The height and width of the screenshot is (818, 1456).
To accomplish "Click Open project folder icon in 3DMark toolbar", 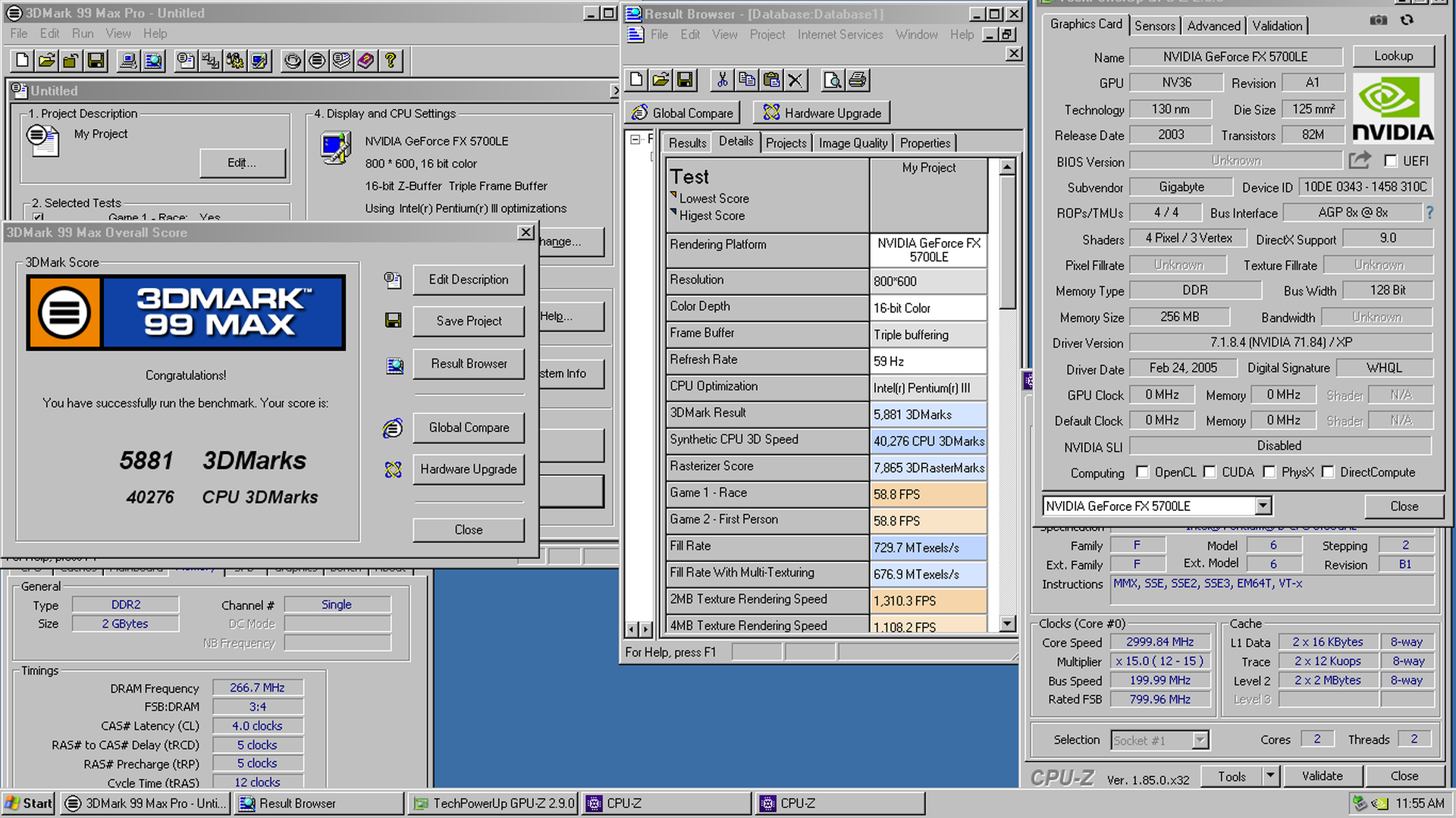I will pyautogui.click(x=46, y=61).
